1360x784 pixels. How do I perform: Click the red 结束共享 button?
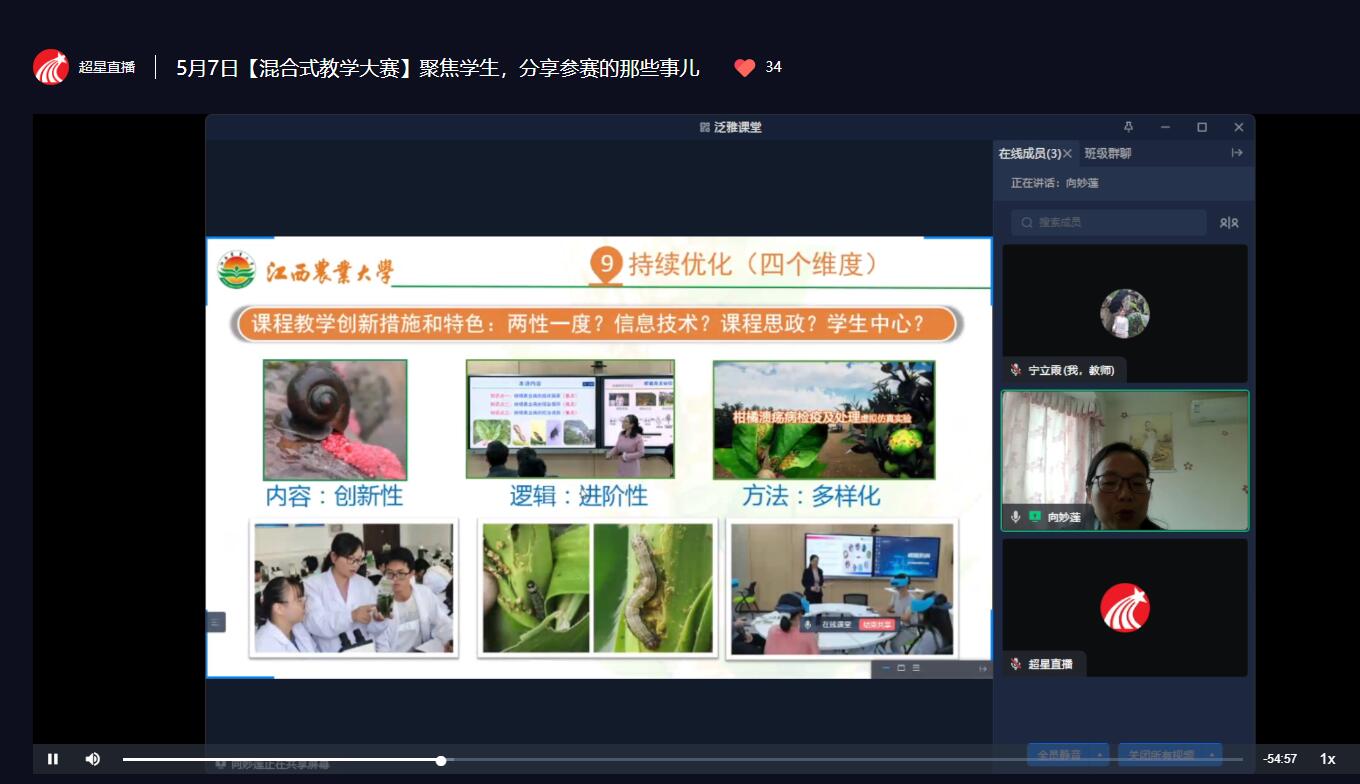point(875,624)
